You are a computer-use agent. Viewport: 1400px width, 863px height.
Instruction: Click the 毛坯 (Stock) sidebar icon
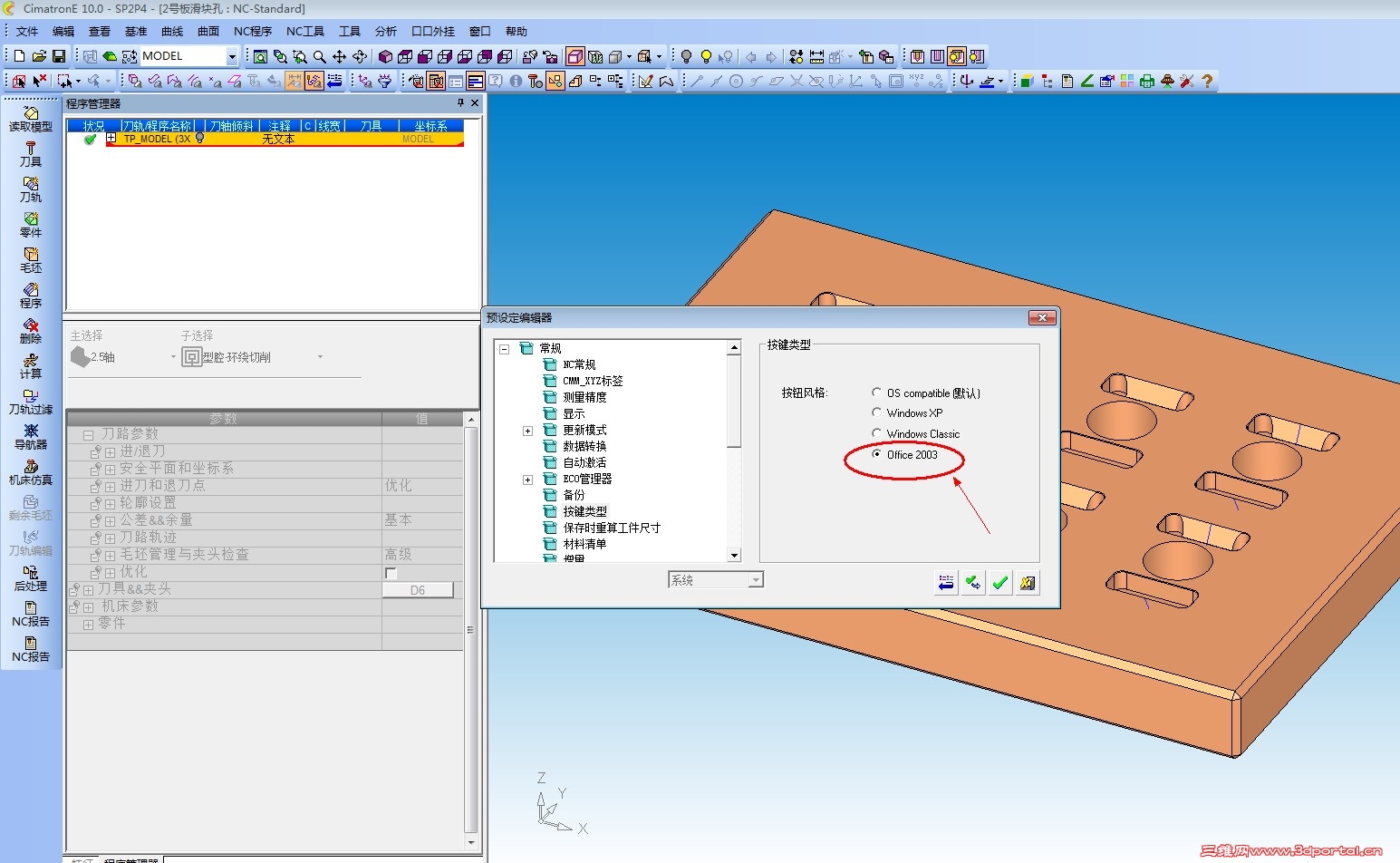(x=31, y=260)
